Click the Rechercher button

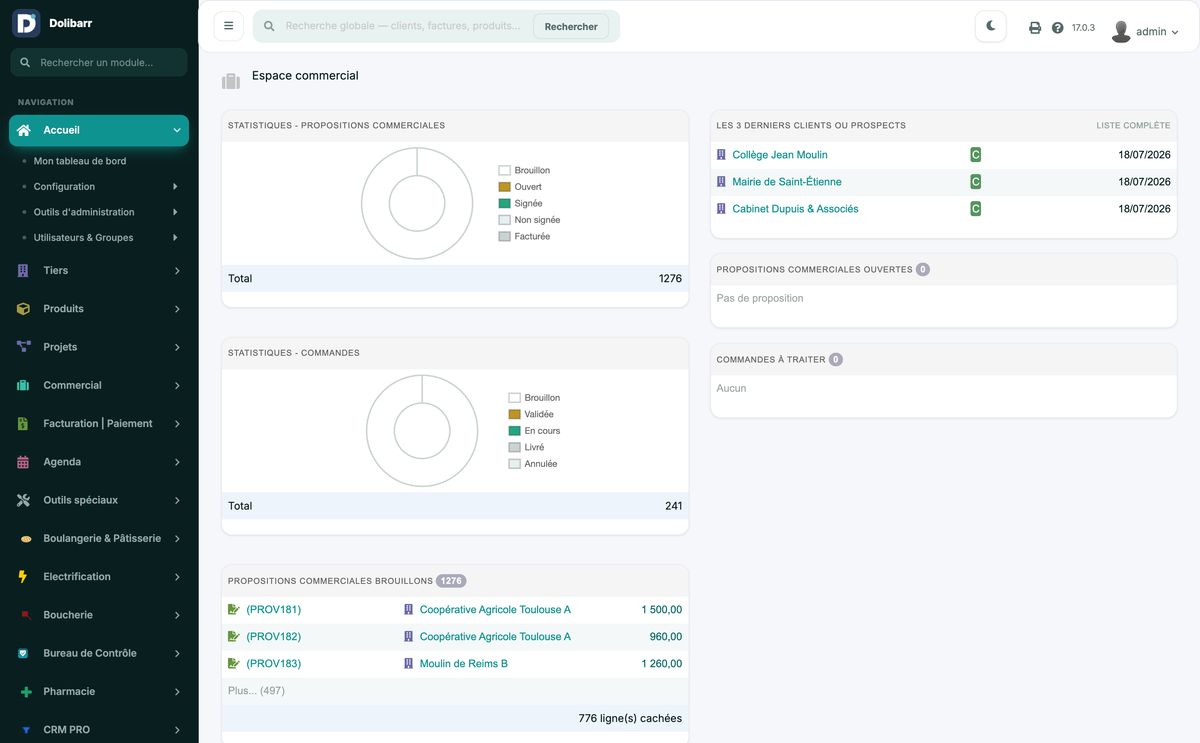[x=571, y=27]
